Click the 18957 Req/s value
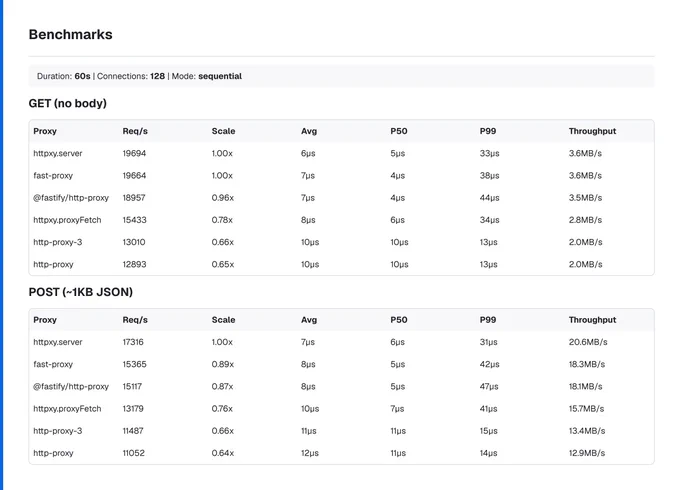This screenshot has height=490, width=680. (x=134, y=197)
